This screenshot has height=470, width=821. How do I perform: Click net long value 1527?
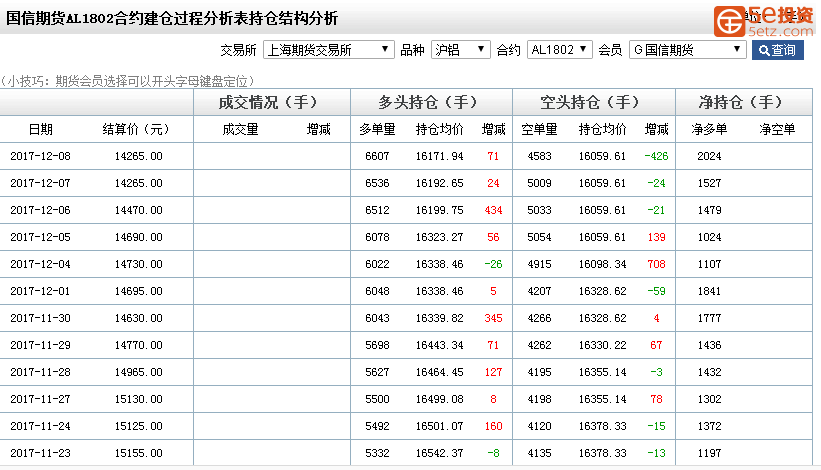point(709,183)
